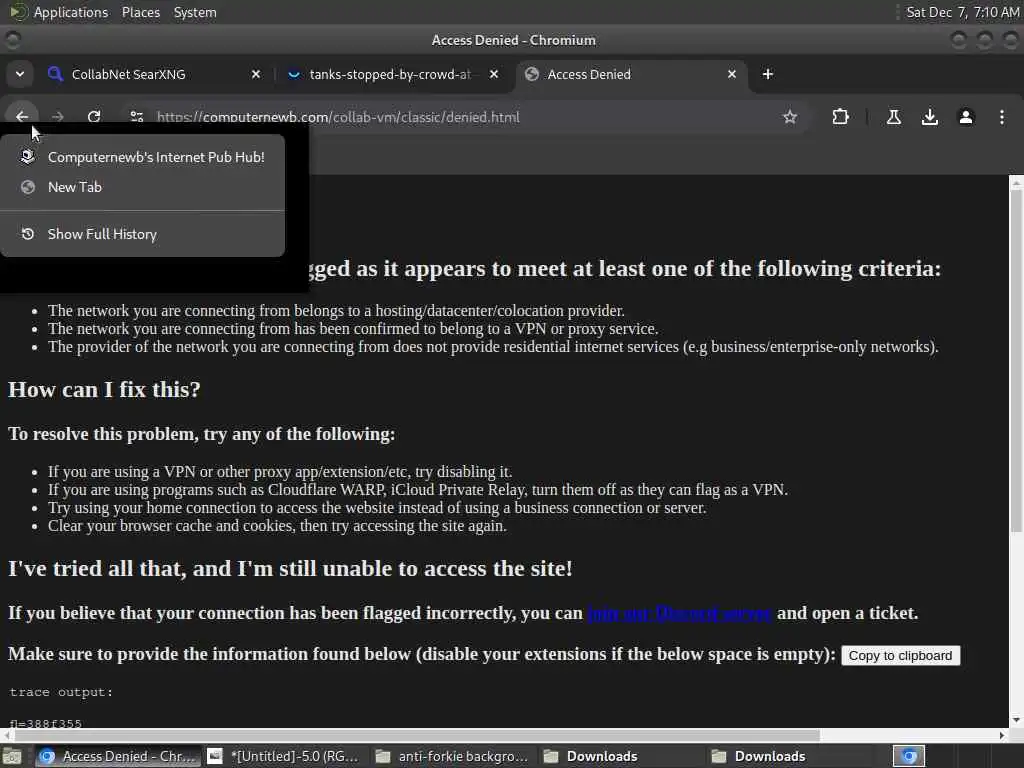Open the profile avatar icon
1024x768 pixels.
966,117
